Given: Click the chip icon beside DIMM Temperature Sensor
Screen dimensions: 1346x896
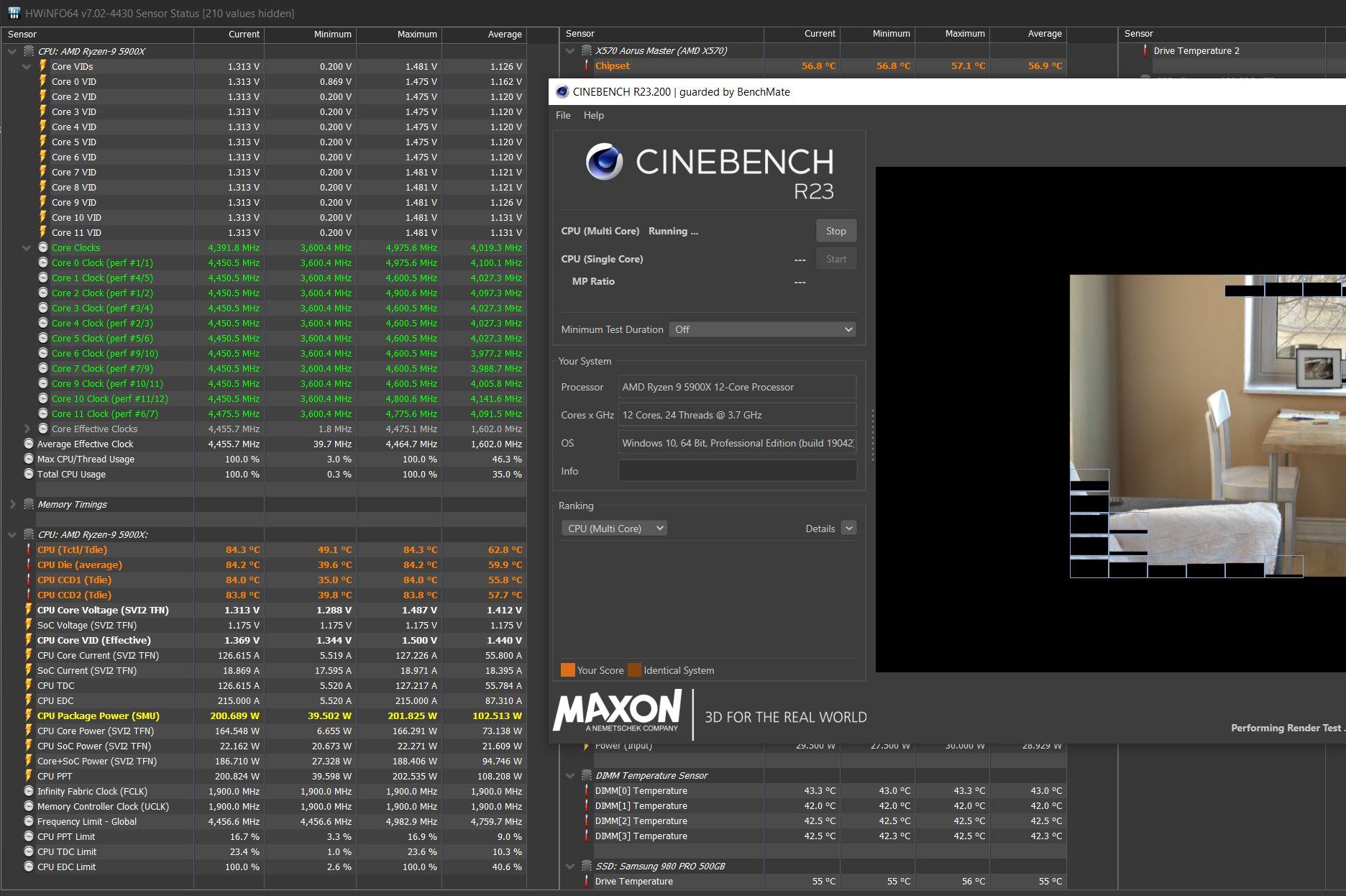Looking at the screenshot, I should coord(587,775).
